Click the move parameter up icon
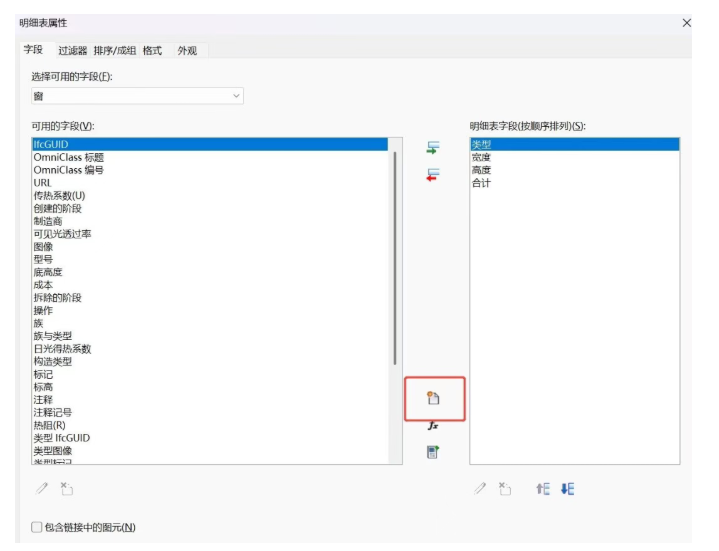Screen dimensions: 719x551 pyautogui.click(x=543, y=489)
